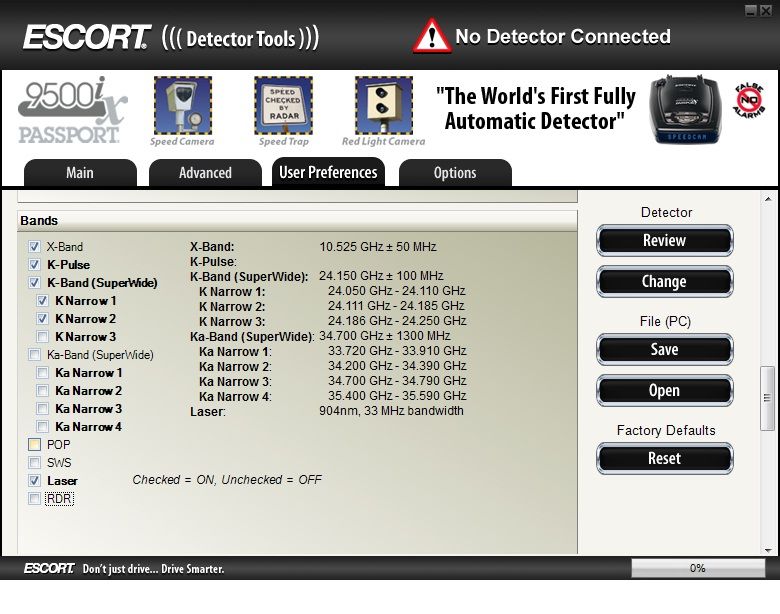780x614 pixels.
Task: Check Ka Narrow 4
Action: click(42, 426)
